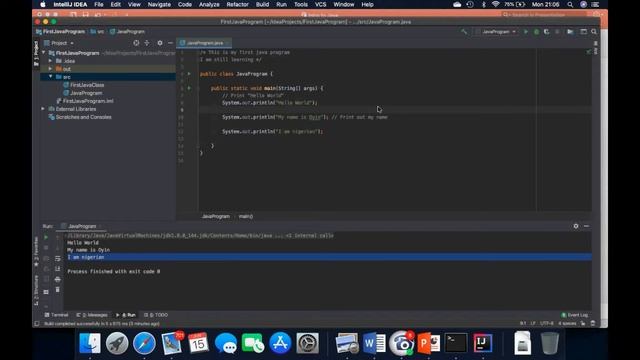Click run gutter arrow beside main method
640x360 pixels.
coord(189,88)
